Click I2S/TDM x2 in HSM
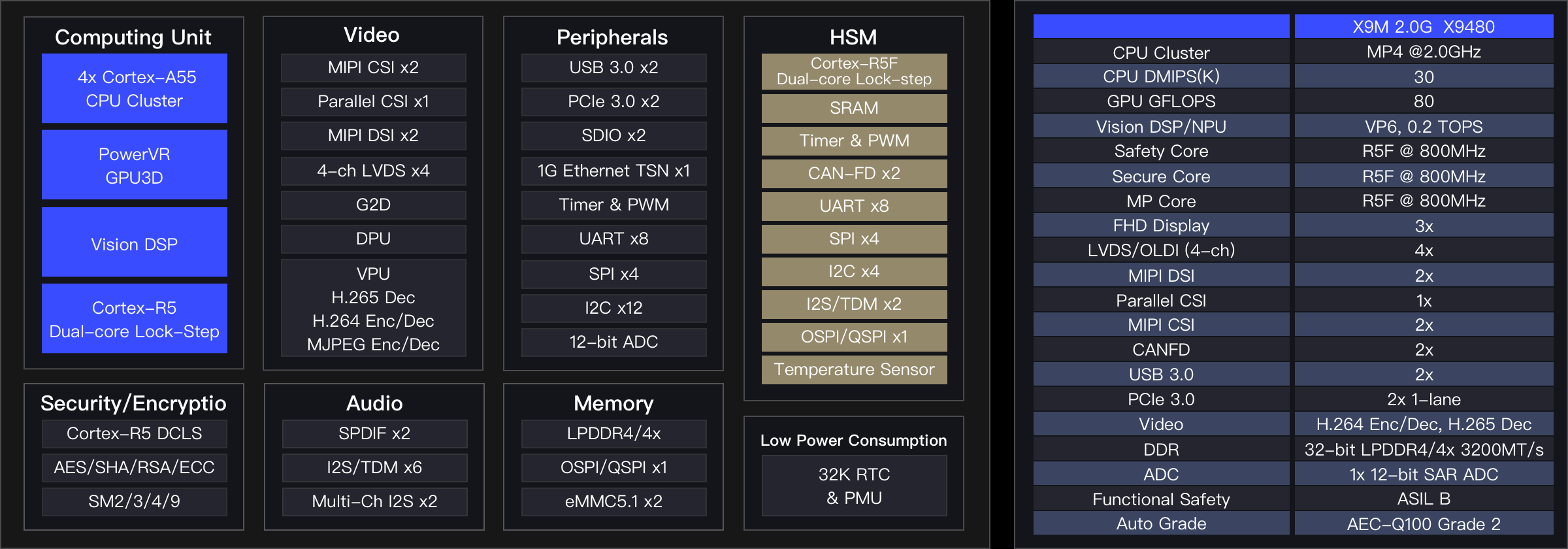 pyautogui.click(x=854, y=304)
